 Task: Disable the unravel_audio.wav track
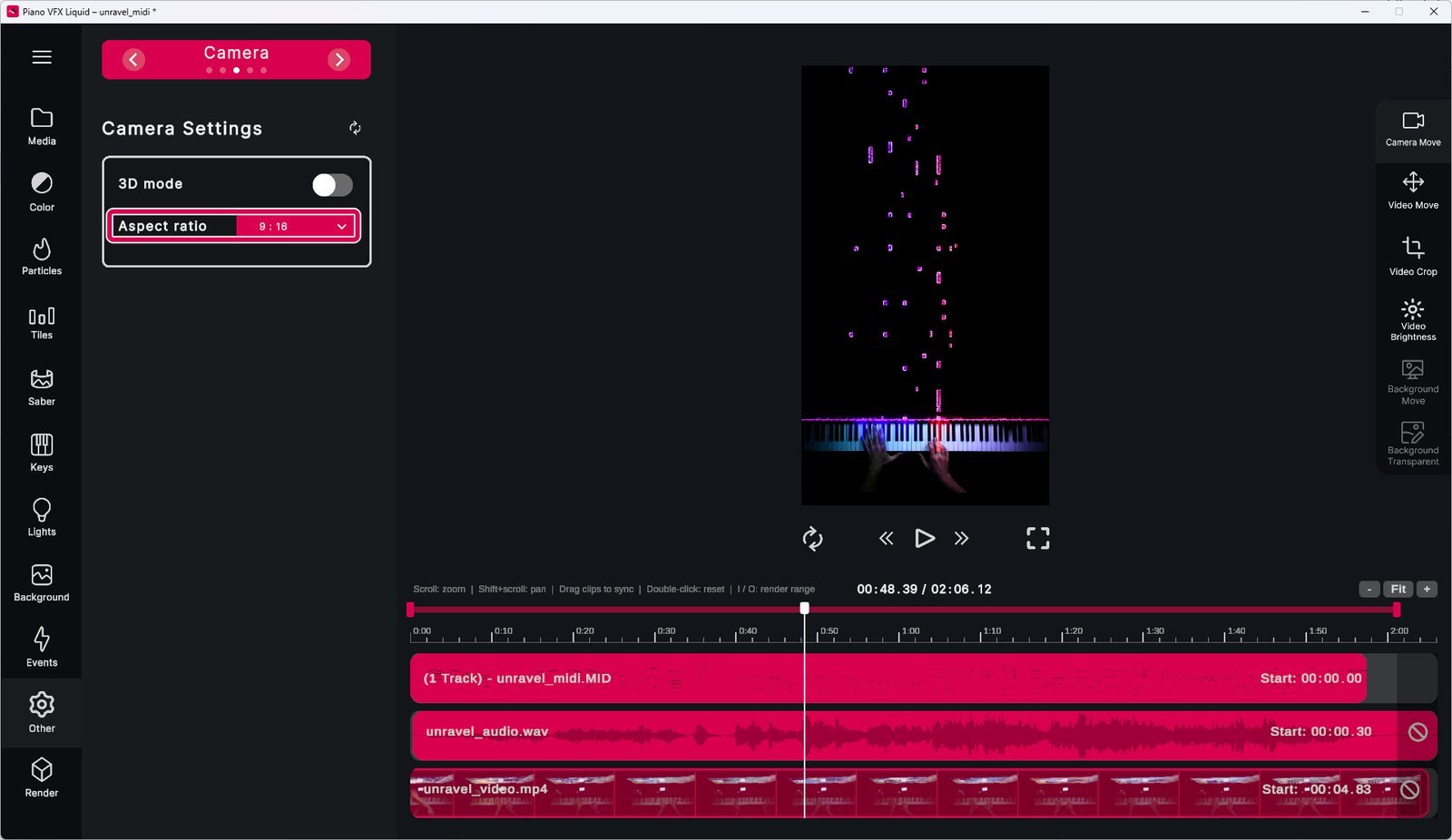point(1418,732)
